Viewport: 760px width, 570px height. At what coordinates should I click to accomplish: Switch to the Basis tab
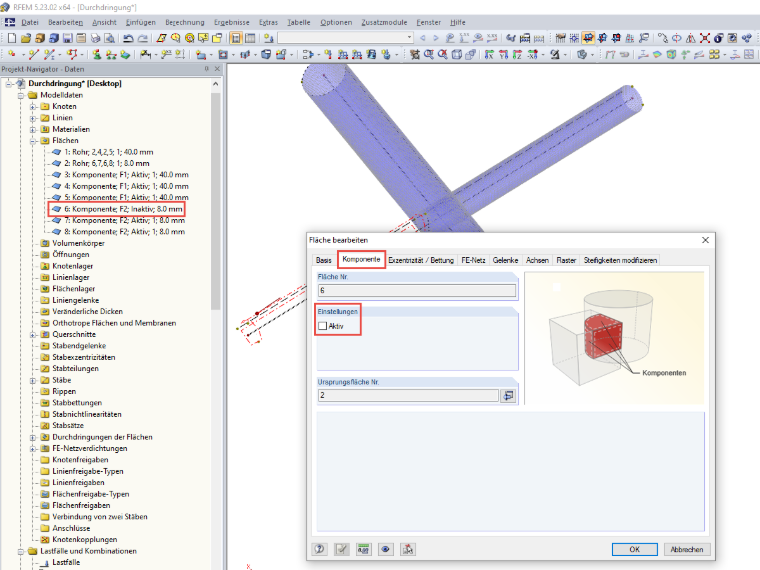point(324,260)
